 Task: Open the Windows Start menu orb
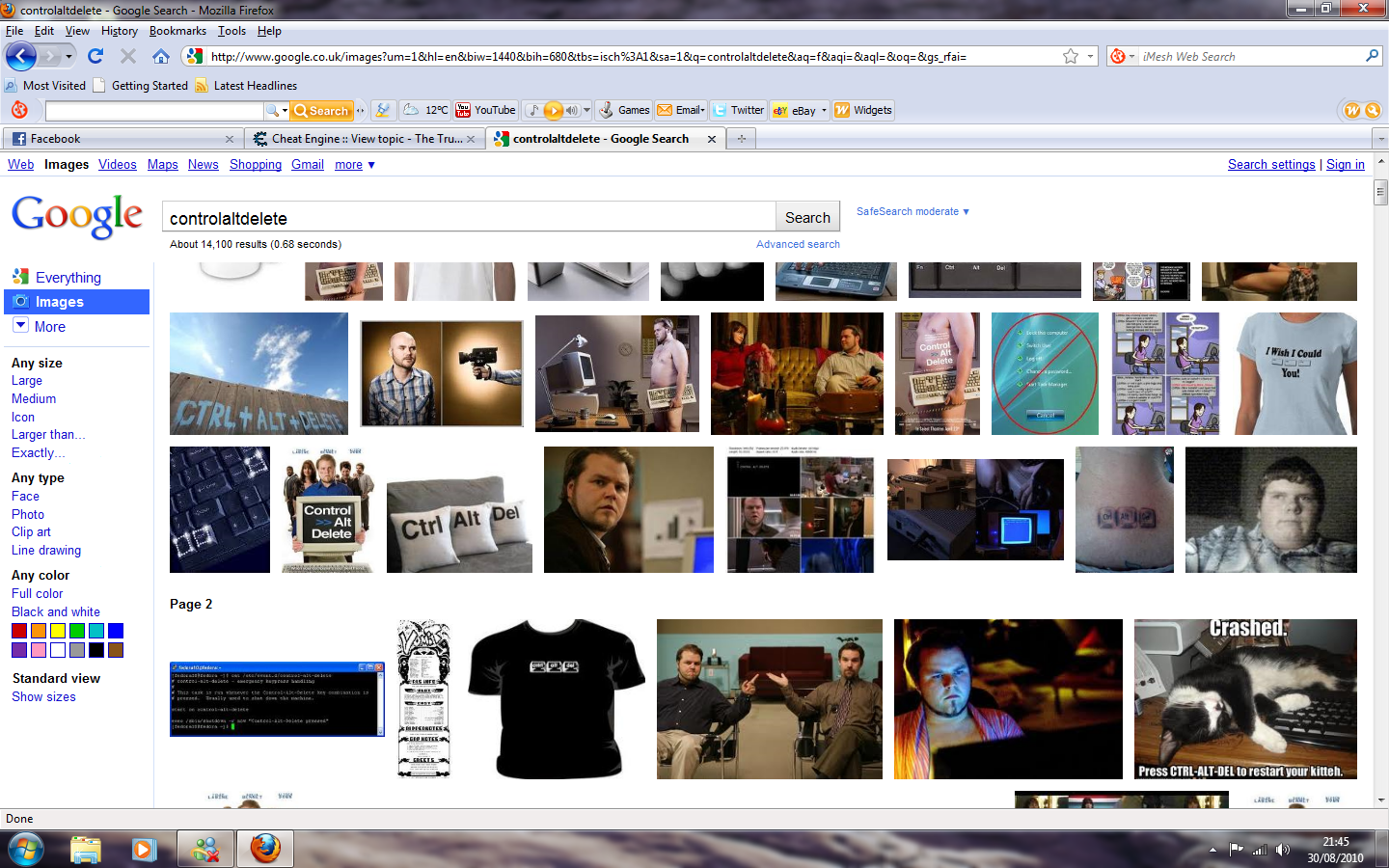point(25,849)
